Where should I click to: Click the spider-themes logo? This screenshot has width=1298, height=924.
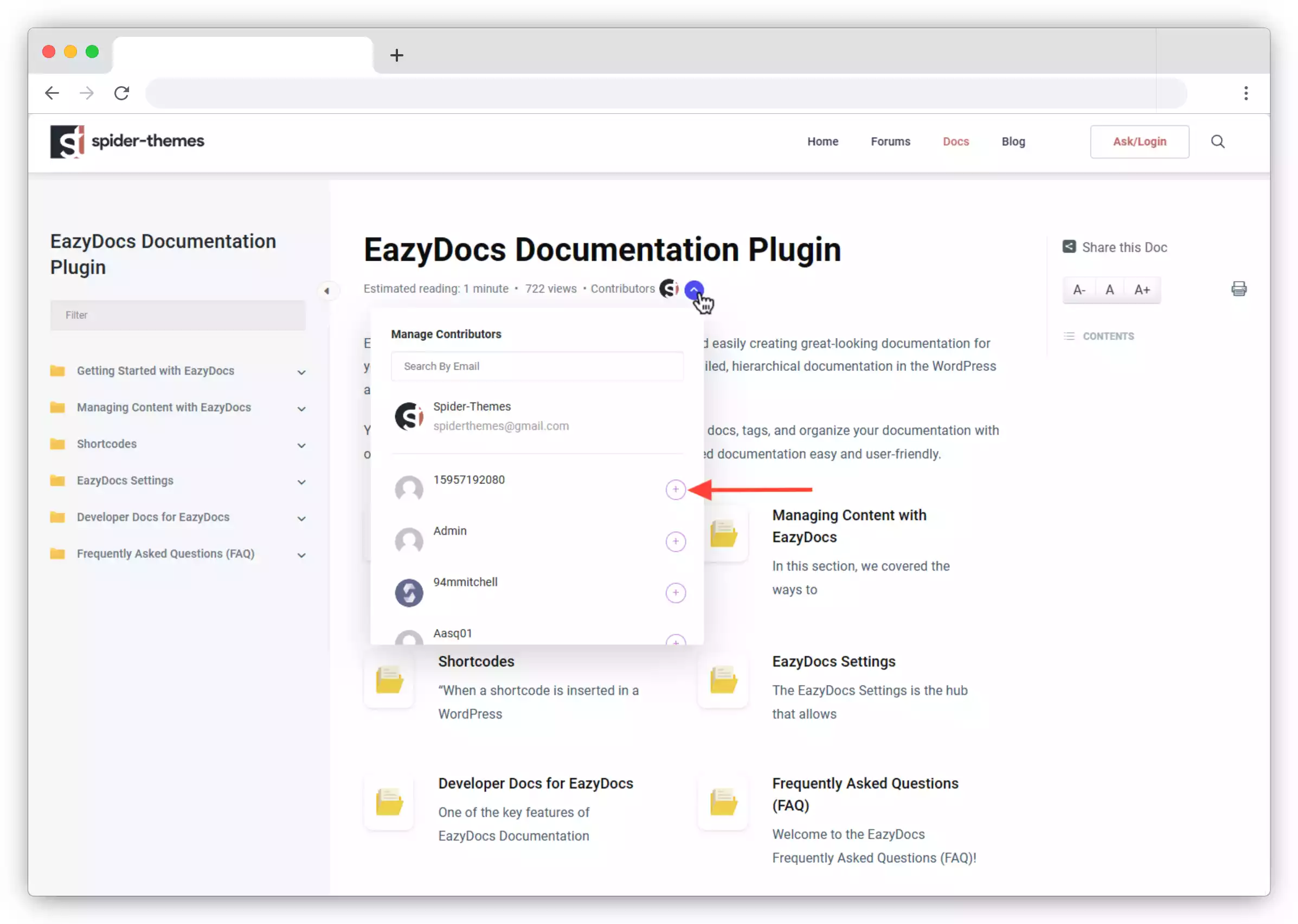point(127,141)
